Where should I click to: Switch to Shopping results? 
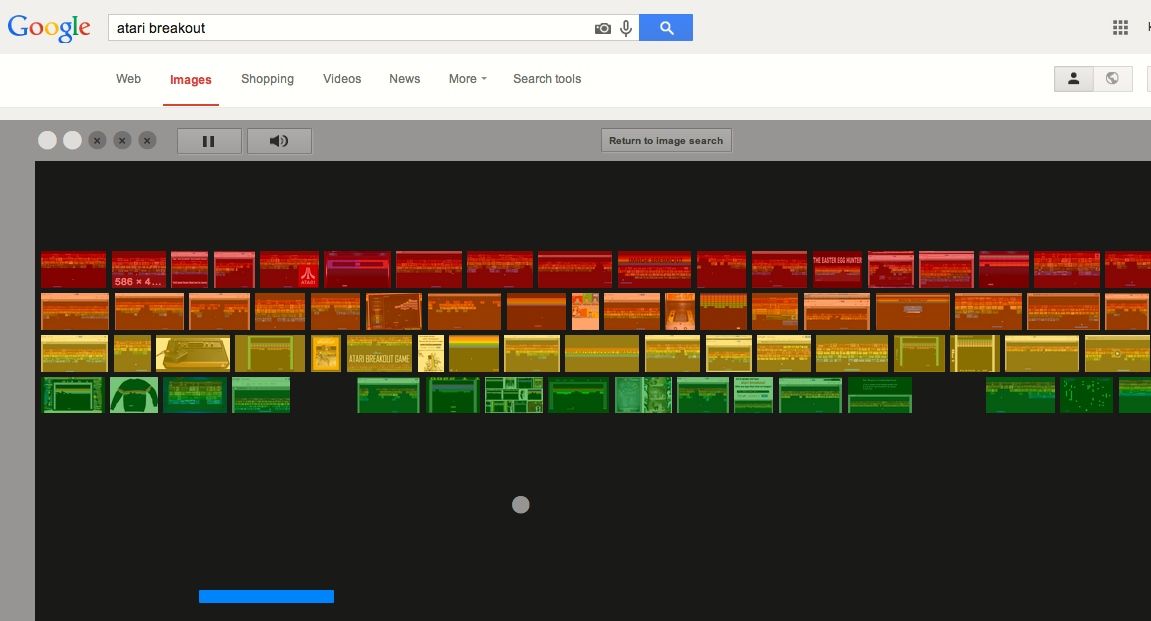267,79
